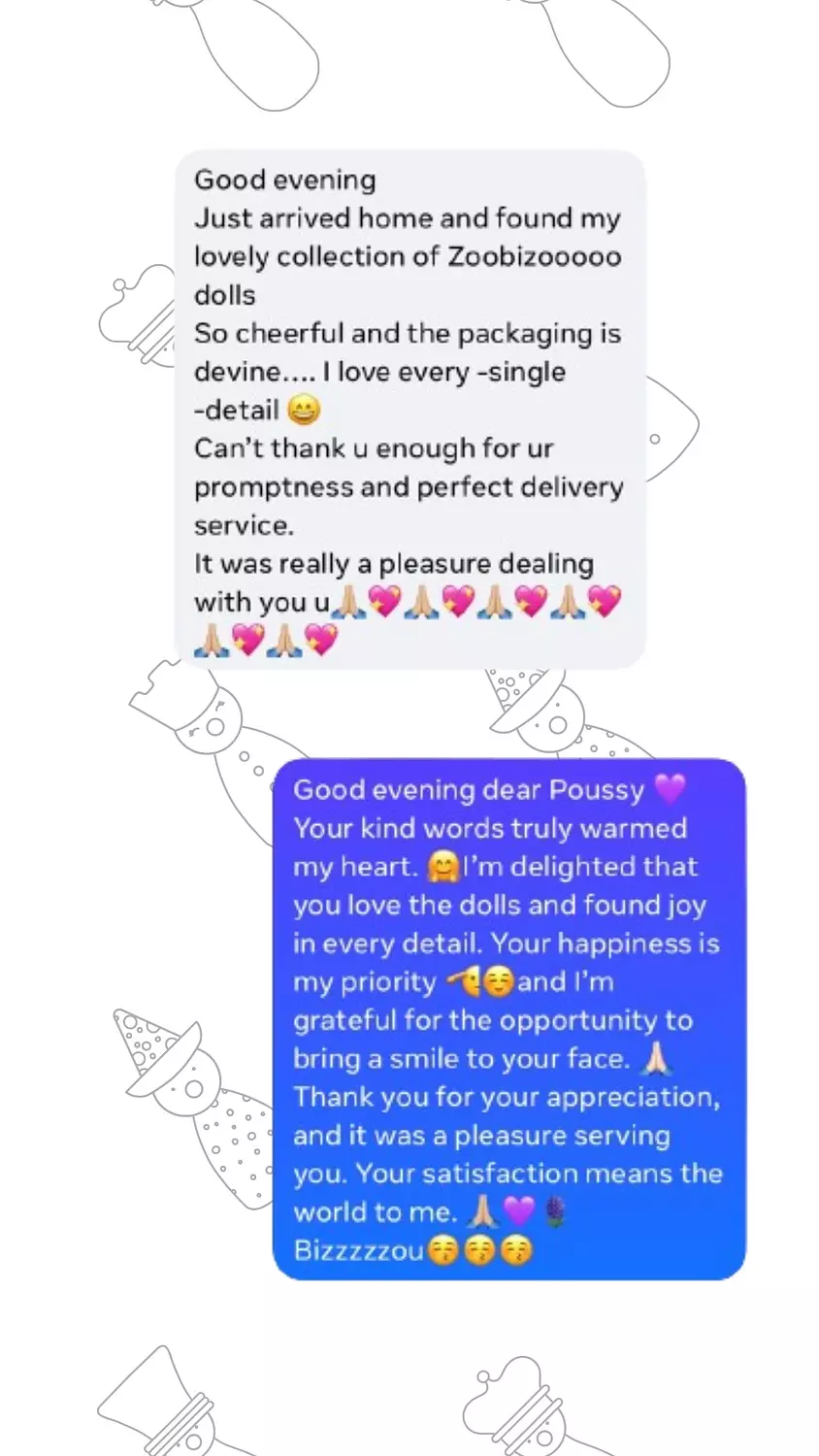Click the hugging face emoji after "my heart."

point(442,867)
